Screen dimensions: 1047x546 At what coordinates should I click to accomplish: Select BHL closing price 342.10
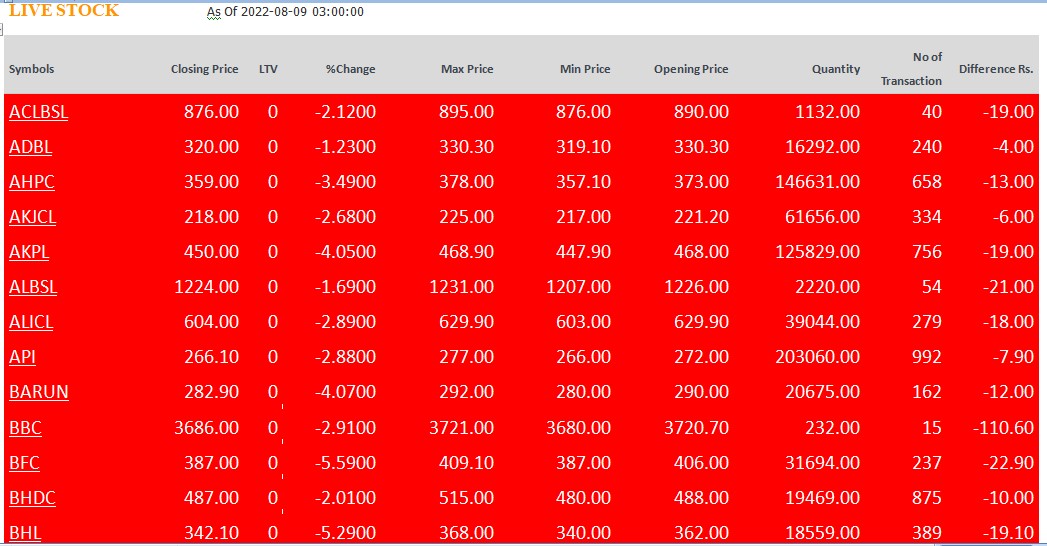tap(211, 533)
